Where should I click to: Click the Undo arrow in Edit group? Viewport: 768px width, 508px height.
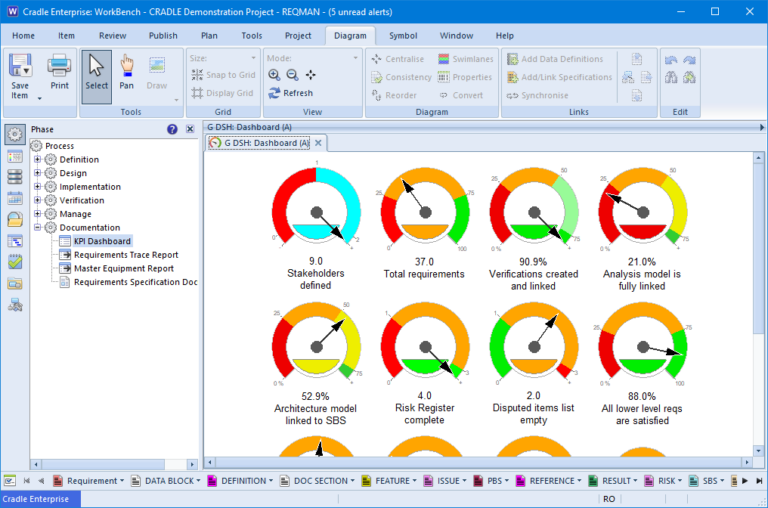(669, 60)
